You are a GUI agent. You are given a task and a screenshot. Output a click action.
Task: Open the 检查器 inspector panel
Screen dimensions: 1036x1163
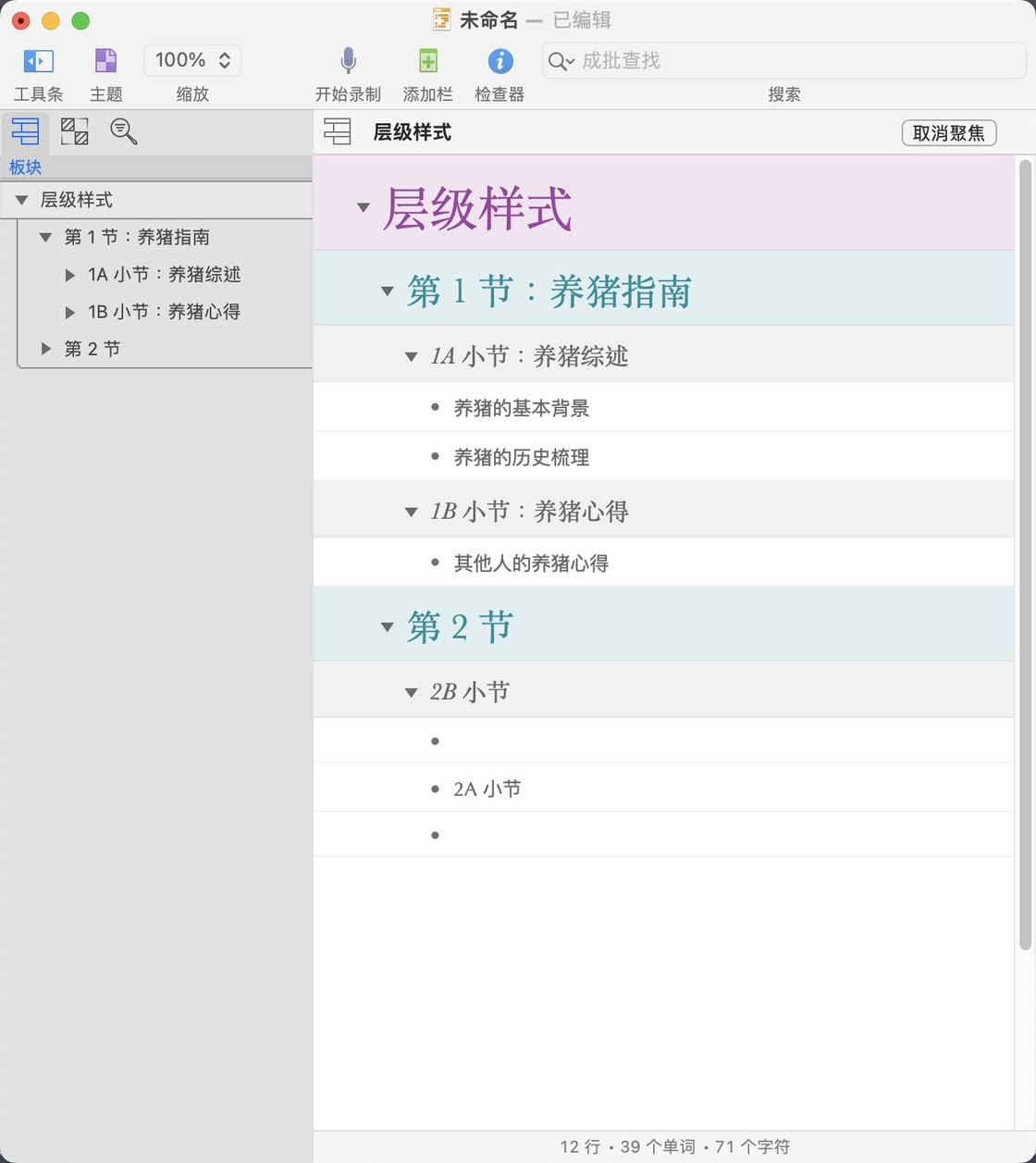(499, 61)
